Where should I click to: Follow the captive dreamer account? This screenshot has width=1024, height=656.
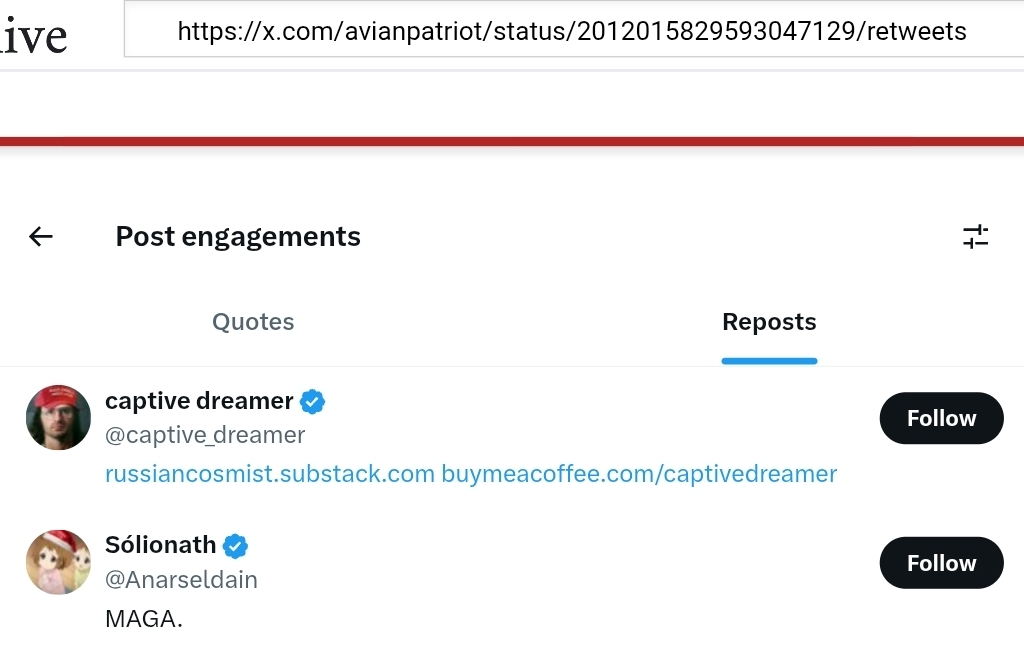tap(941, 418)
